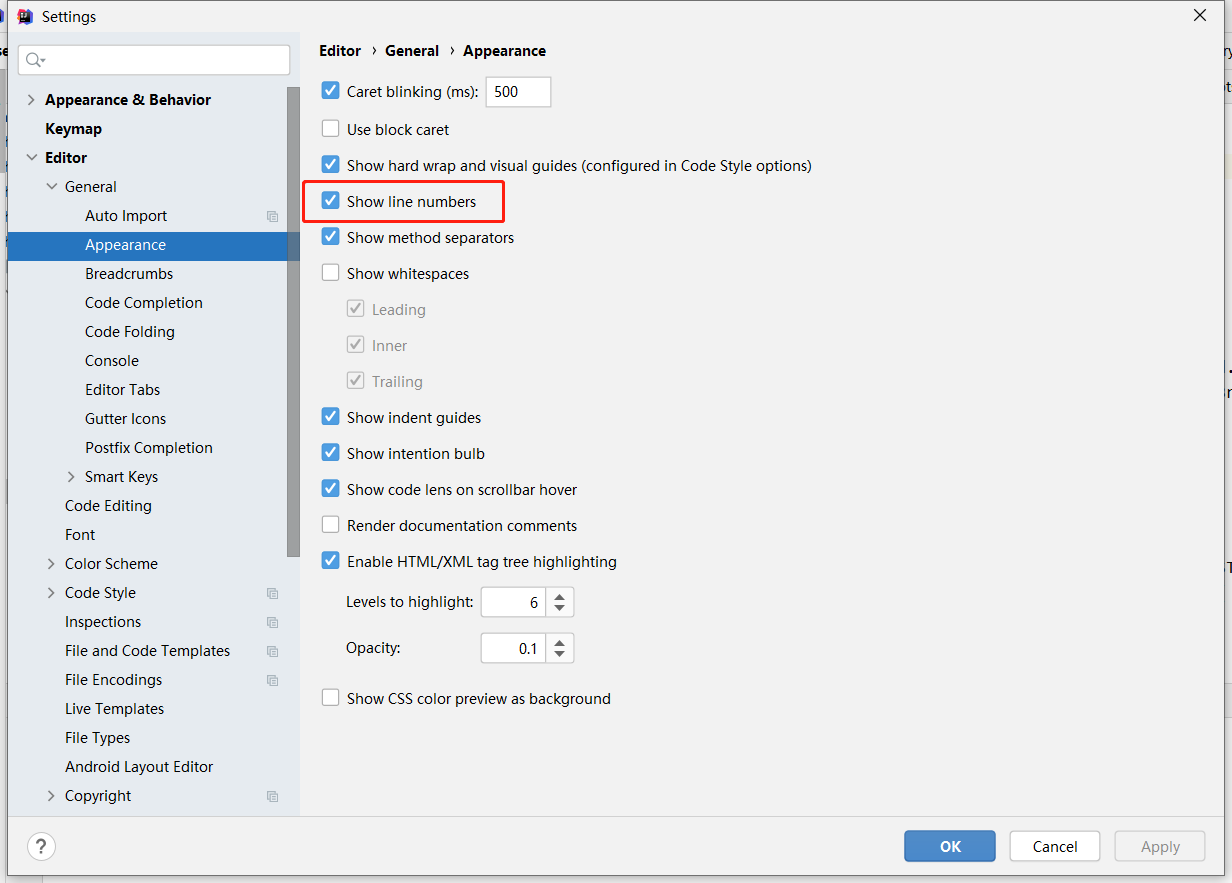Click the icon beside Copyright

(x=272, y=796)
